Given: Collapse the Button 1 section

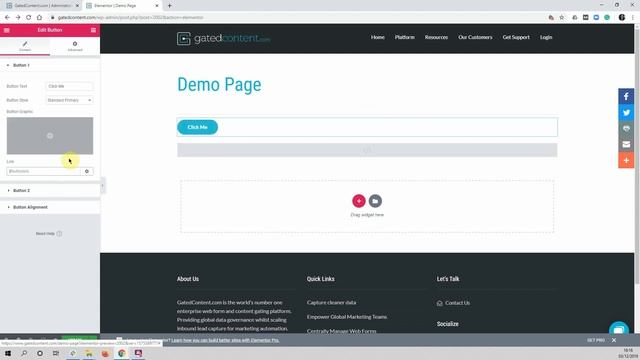Looking at the screenshot, I should (50, 65).
